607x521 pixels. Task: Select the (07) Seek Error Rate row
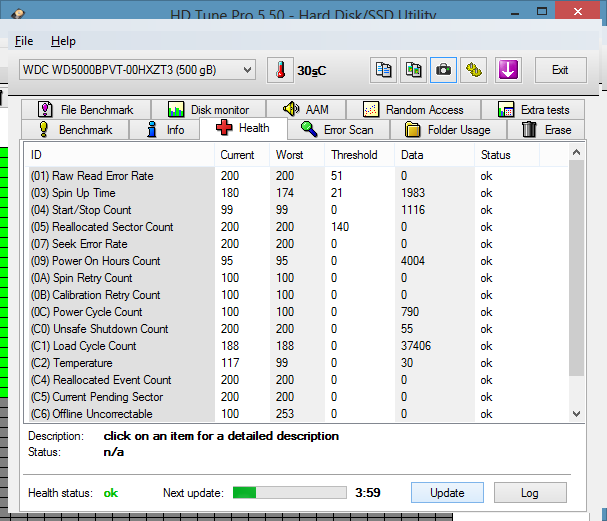point(297,244)
